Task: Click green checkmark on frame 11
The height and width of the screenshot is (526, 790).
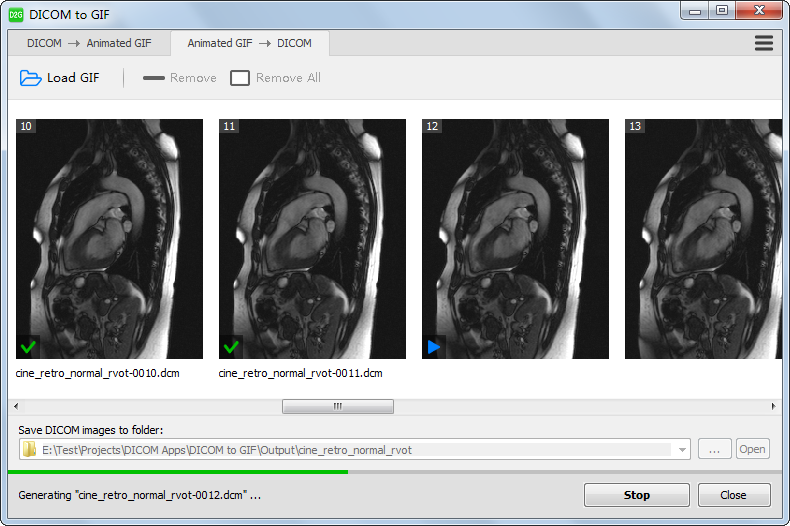Action: point(230,347)
